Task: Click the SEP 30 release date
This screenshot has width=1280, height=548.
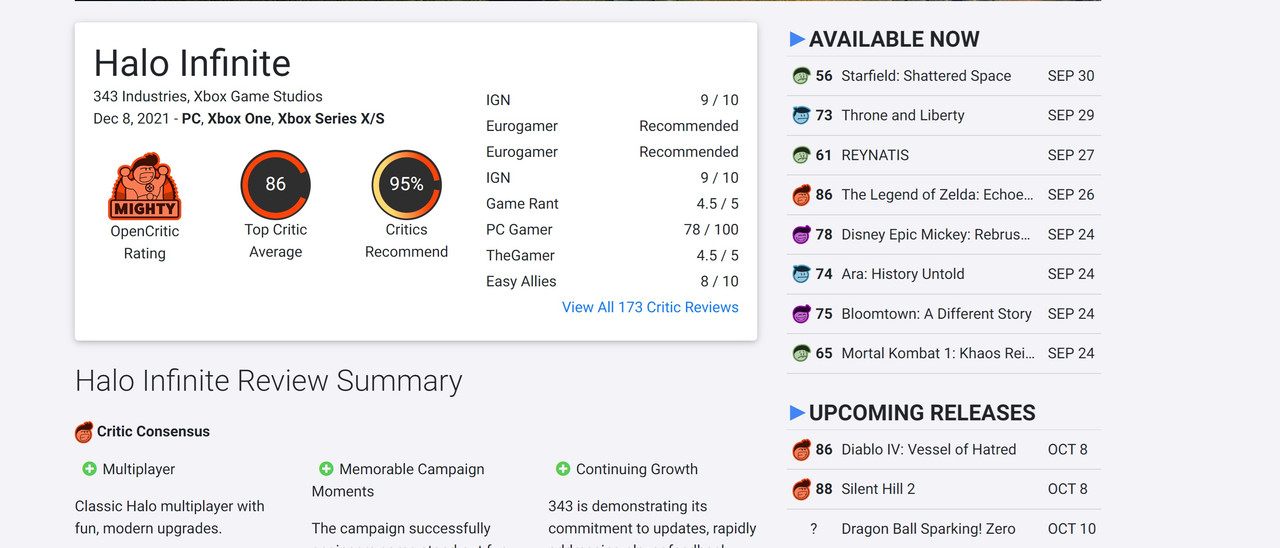Action: coord(1071,76)
